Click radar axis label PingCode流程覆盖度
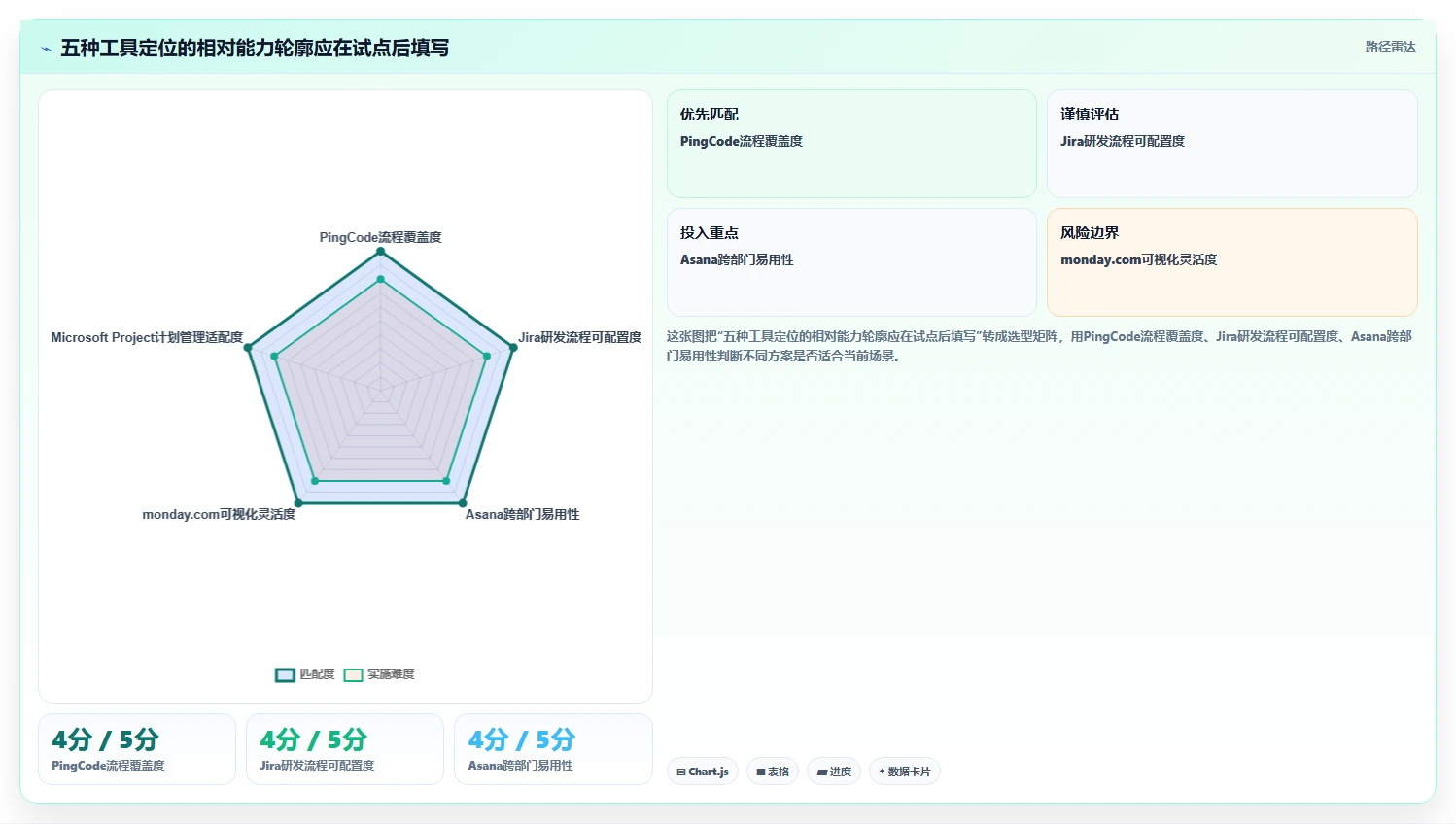The height and width of the screenshot is (824, 1456). (x=381, y=237)
